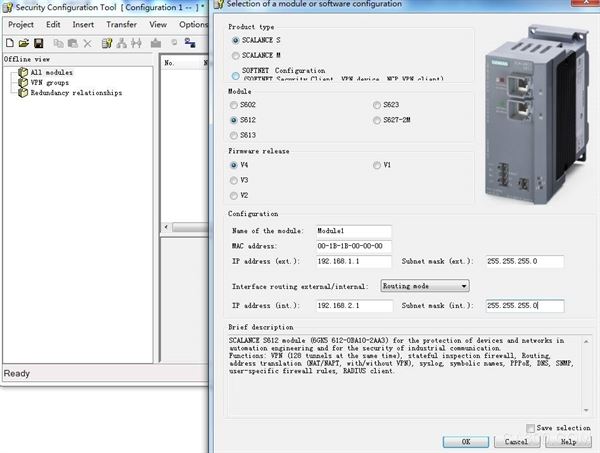The image size is (600, 453).
Task: Select the S627-2M module radio button
Action: (376, 120)
